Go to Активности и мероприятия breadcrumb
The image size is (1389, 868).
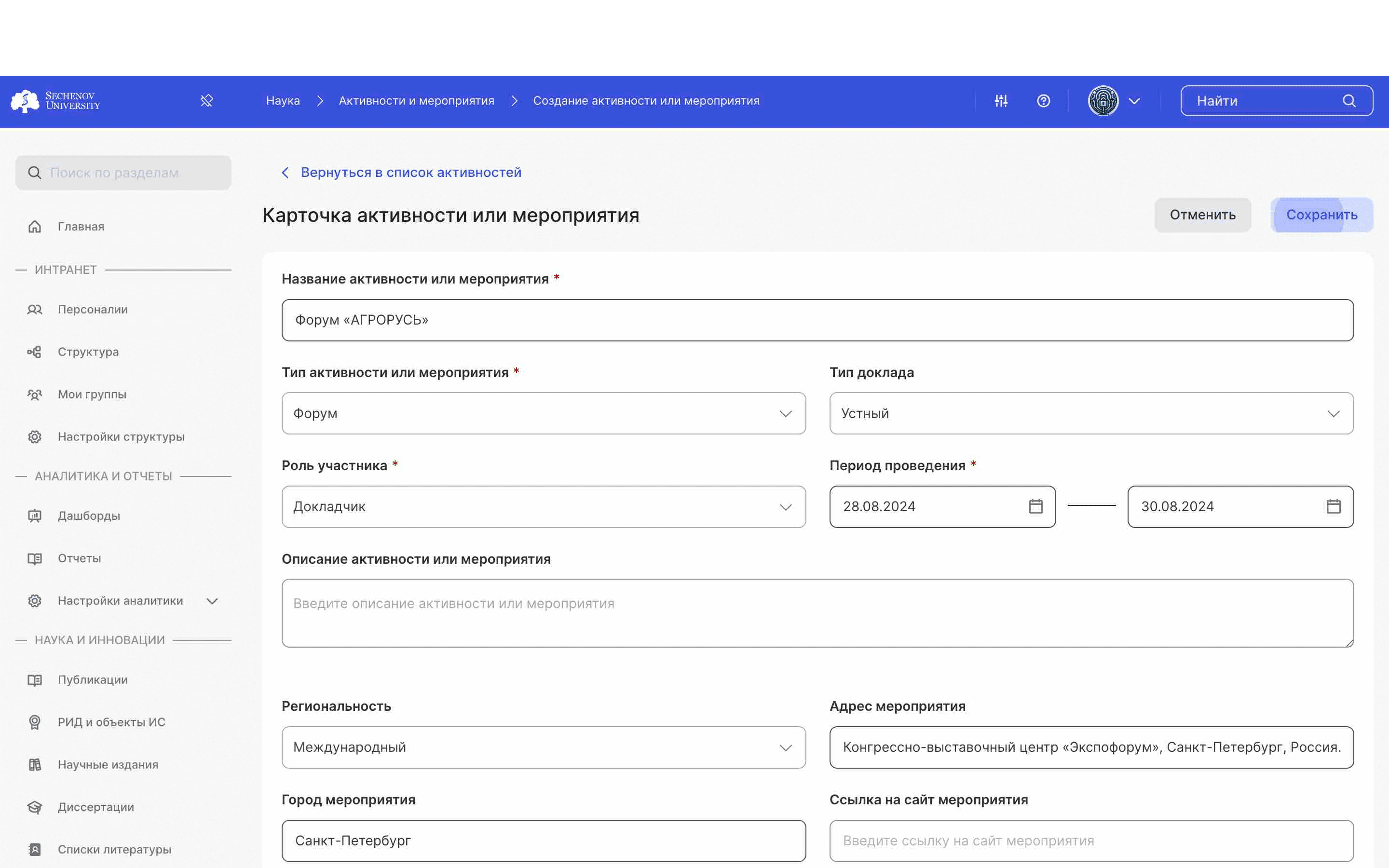coord(416,101)
